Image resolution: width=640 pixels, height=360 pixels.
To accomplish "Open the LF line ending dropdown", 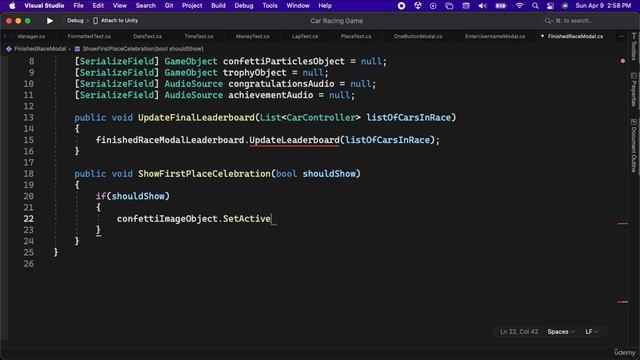I will tap(592, 332).
